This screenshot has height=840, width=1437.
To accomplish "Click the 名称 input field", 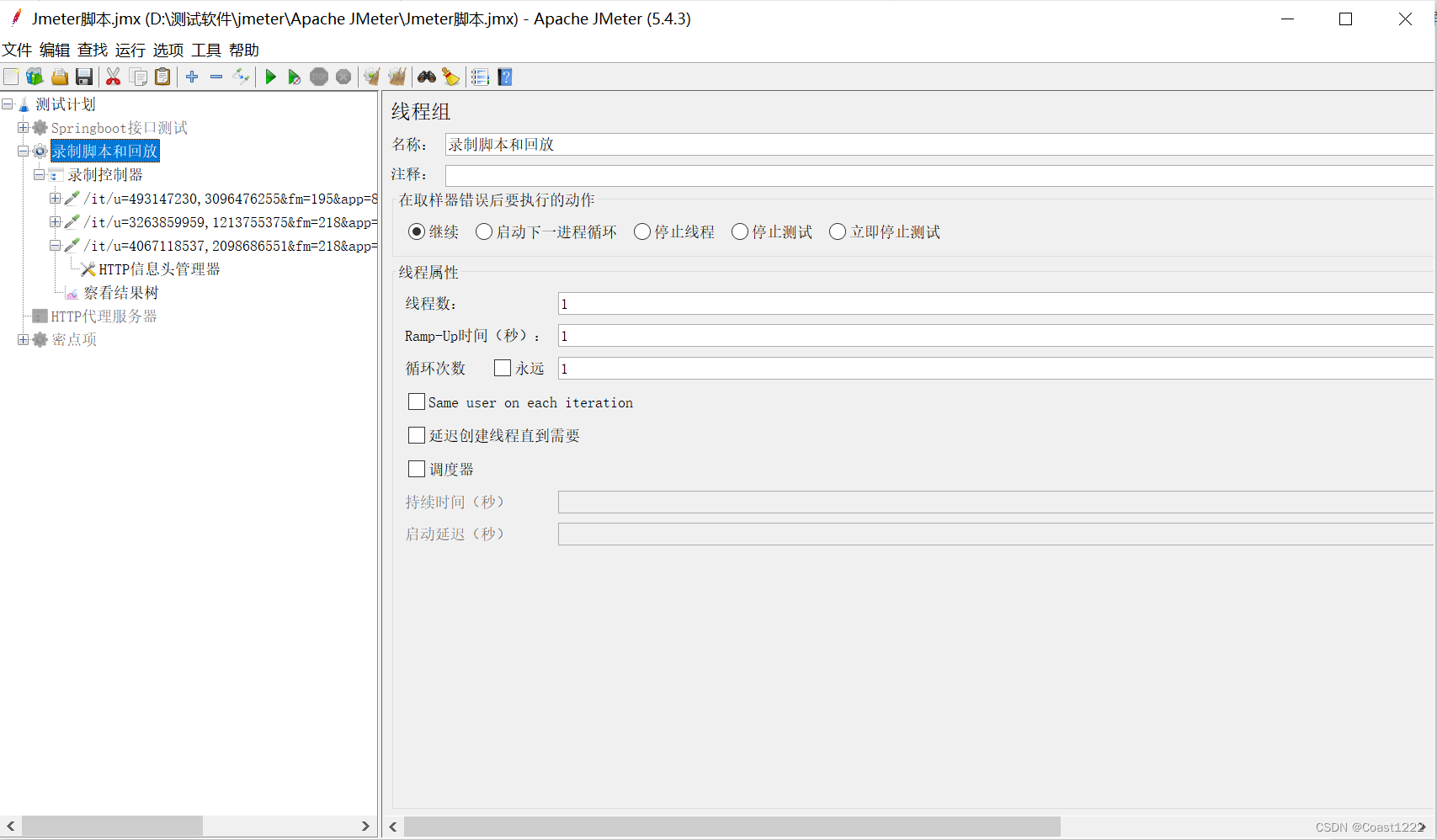I will point(939,145).
